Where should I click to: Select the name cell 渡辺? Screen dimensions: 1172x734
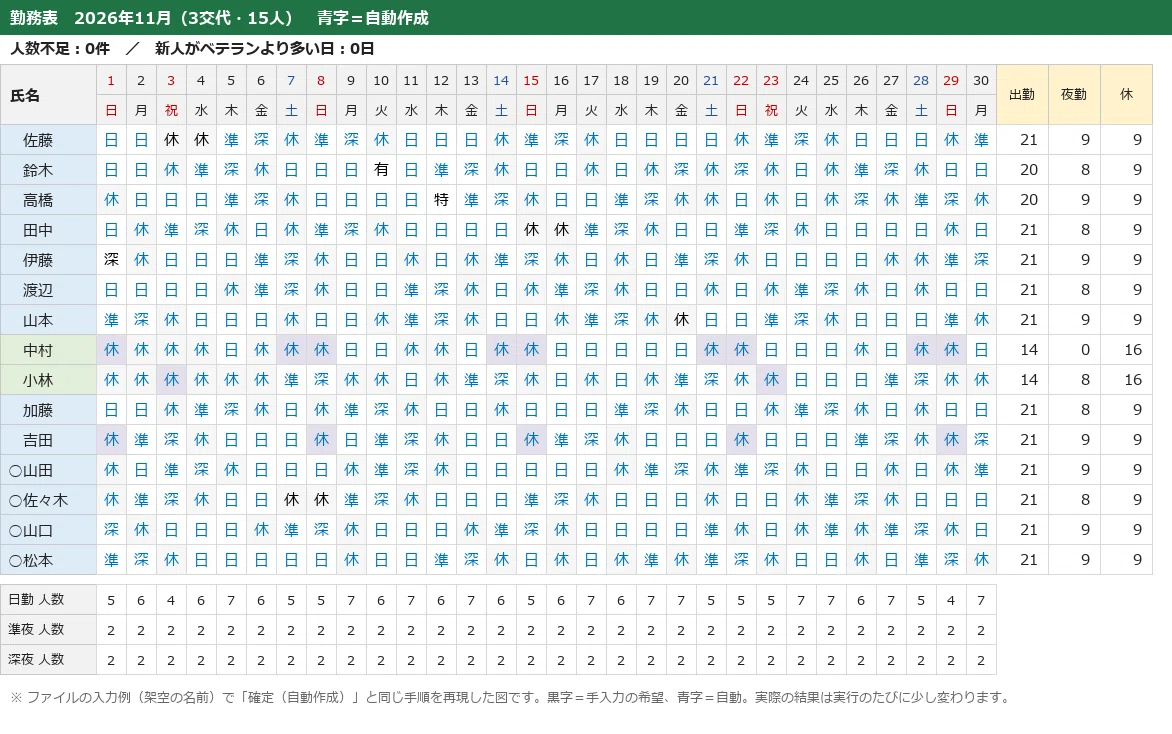coord(49,289)
